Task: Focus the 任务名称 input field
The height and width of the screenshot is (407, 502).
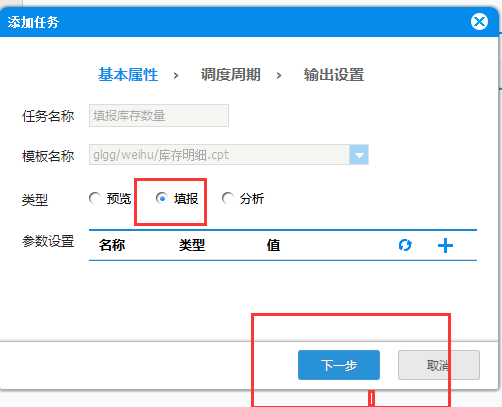Action: (159, 115)
